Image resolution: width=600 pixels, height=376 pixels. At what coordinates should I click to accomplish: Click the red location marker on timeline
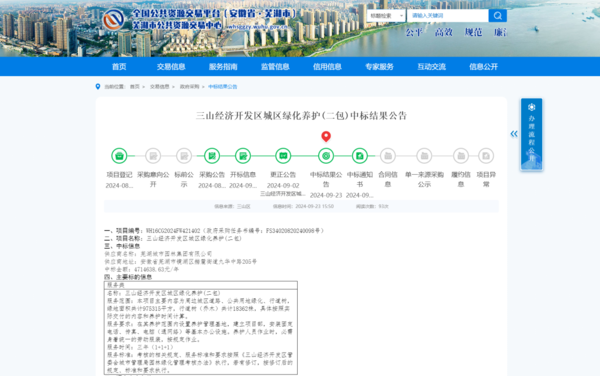pyautogui.click(x=326, y=137)
